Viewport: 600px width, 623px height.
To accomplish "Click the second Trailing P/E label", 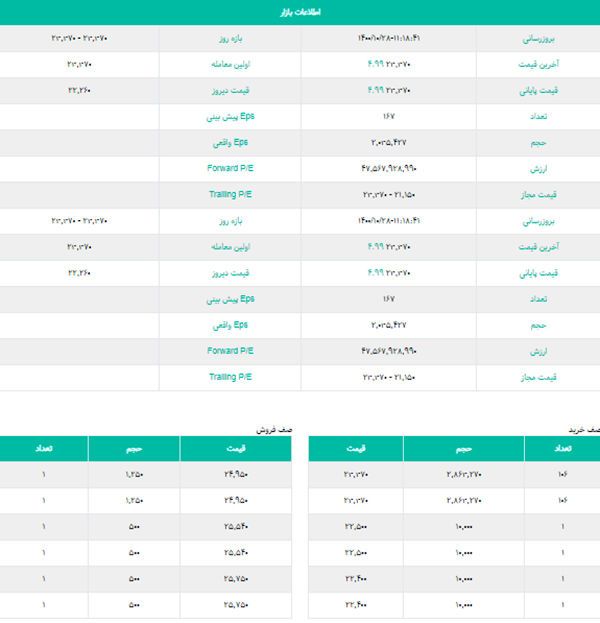I will 230,377.
